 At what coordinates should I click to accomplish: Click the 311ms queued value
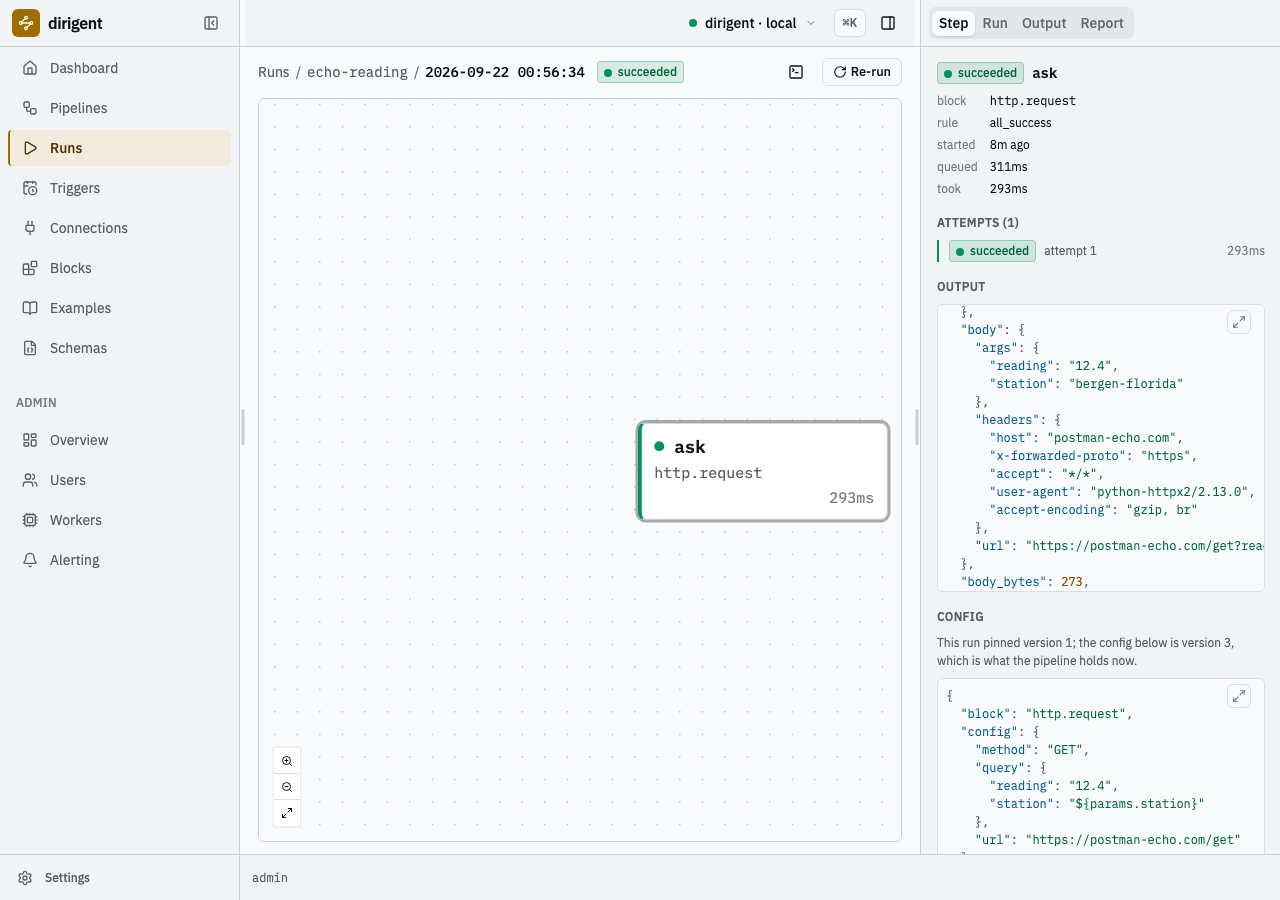pos(1009,167)
